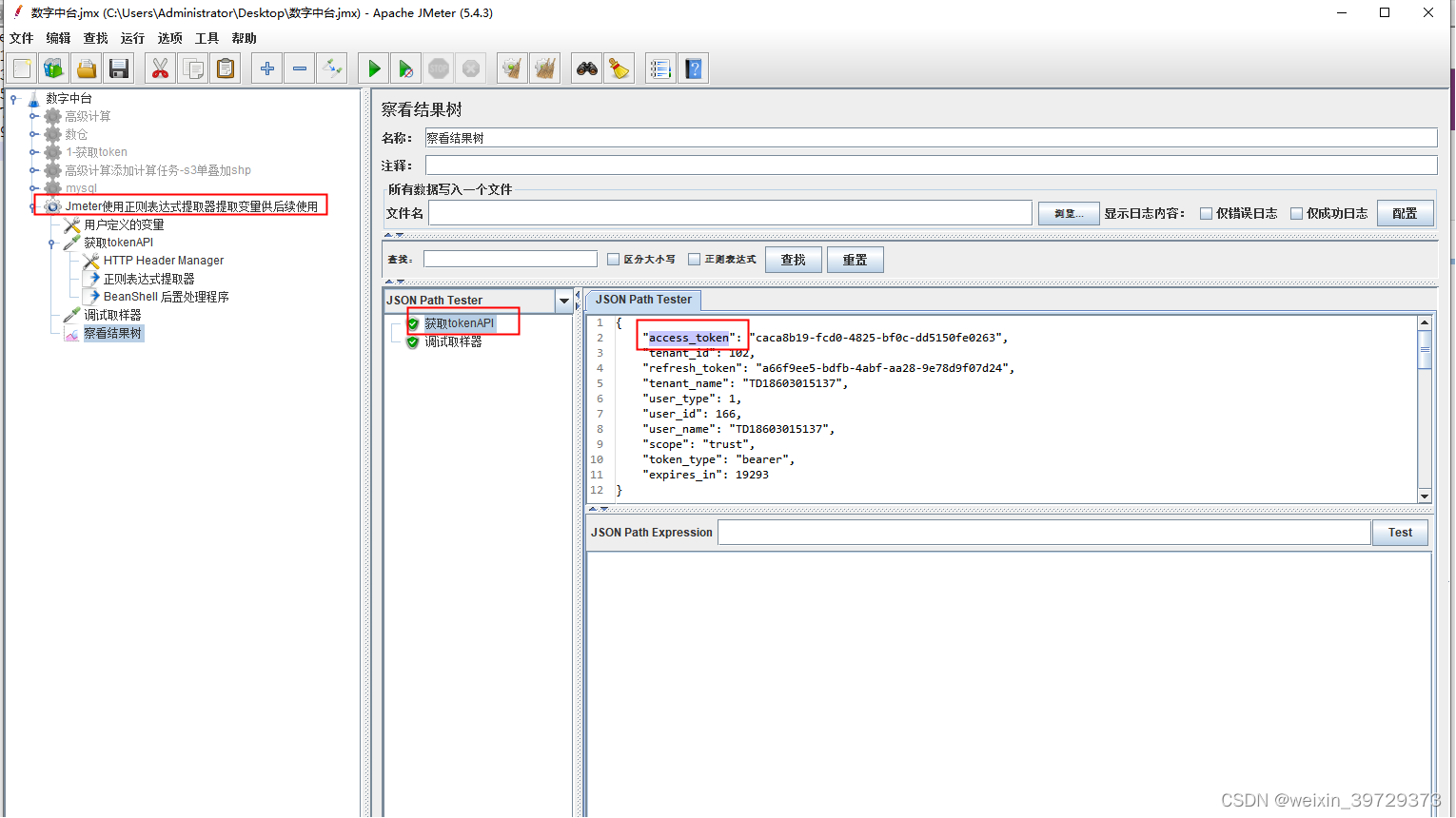Viewport: 1456px width, 818px height.
Task: Enable 仅错误日志 checkbox
Action: click(1206, 213)
